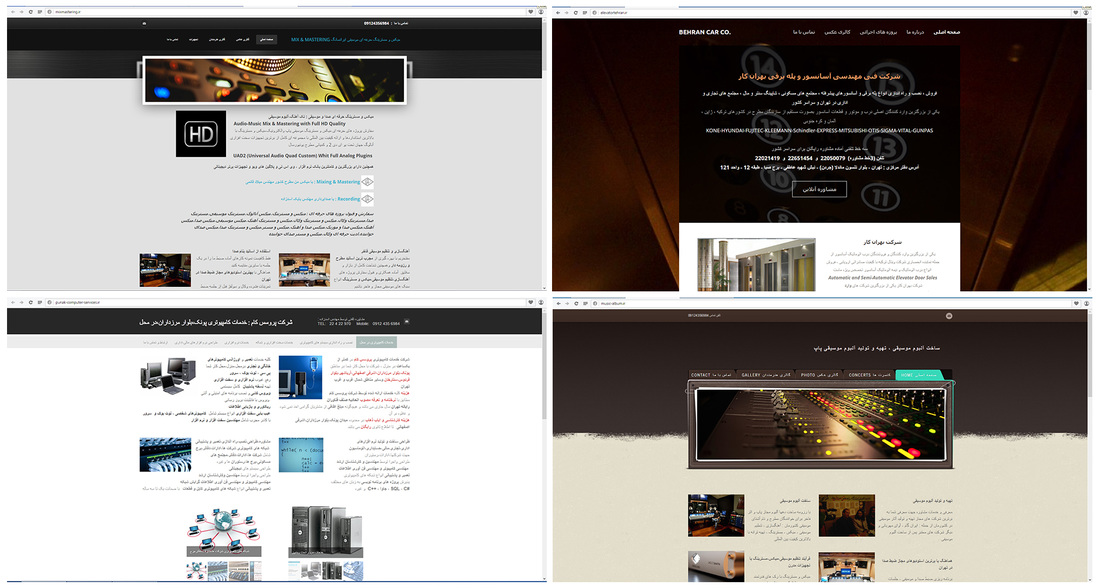Click the Mixing & Mastering diamond logo icon

pos(368,182)
